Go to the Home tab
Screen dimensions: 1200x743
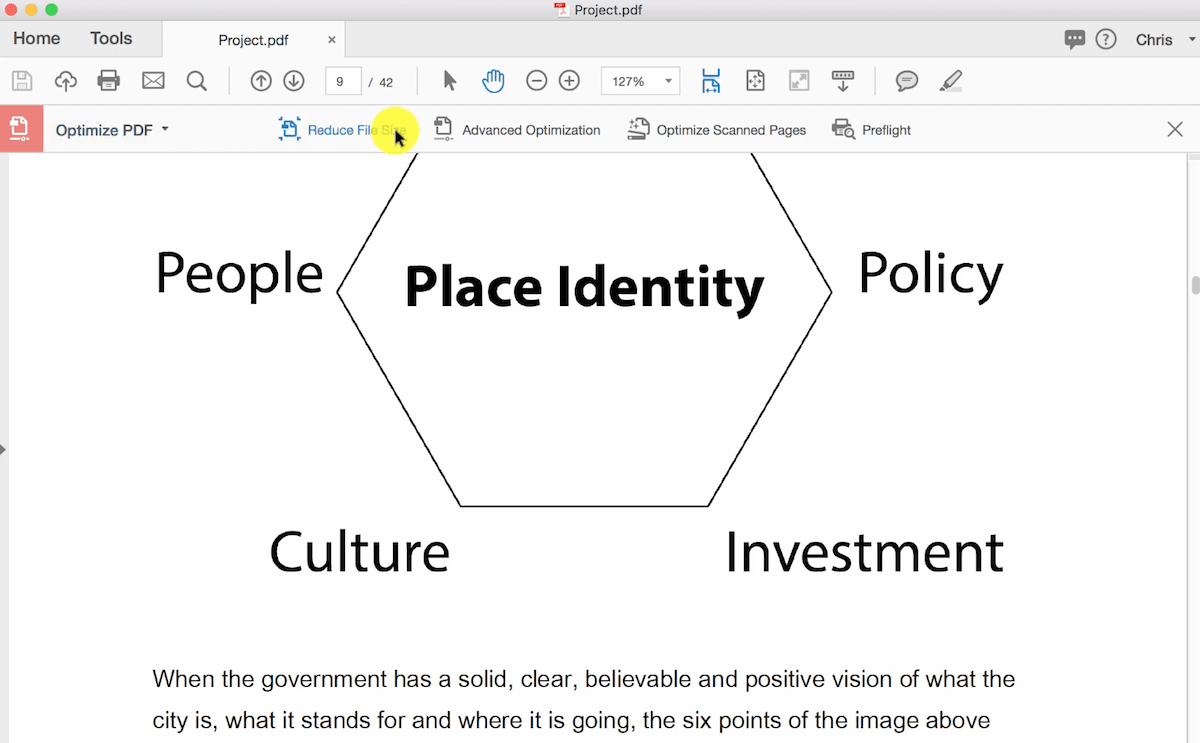[x=36, y=38]
